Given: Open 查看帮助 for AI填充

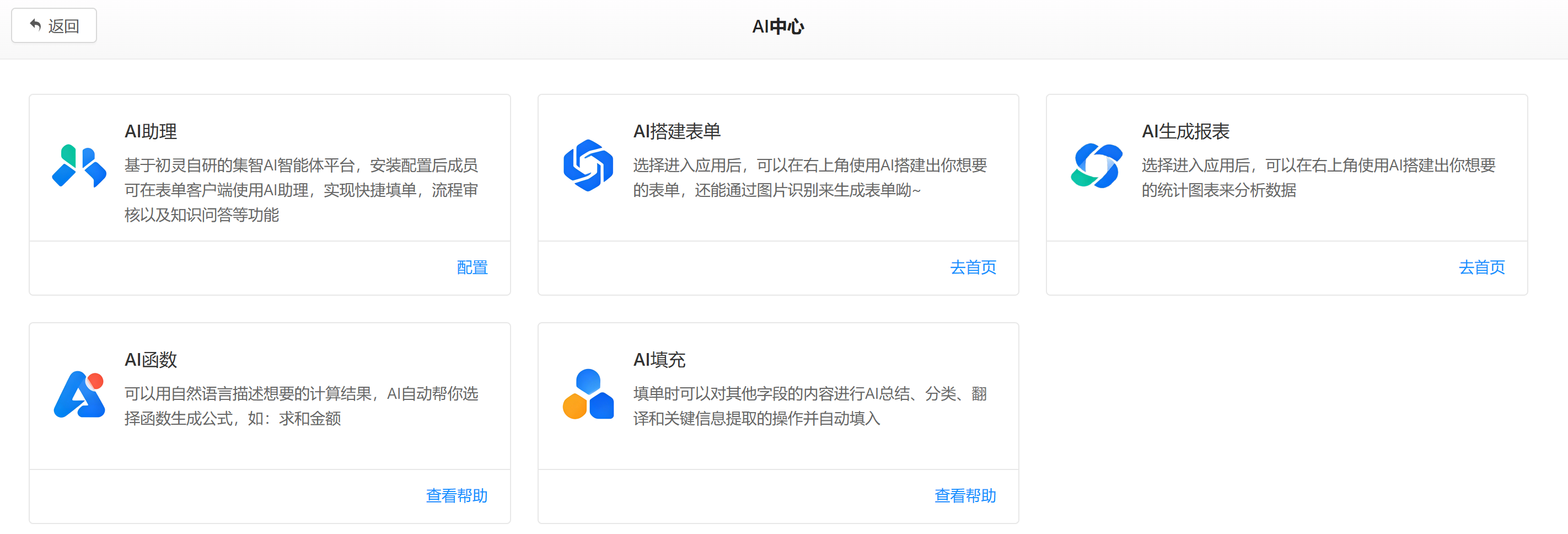Looking at the screenshot, I should pyautogui.click(x=965, y=495).
